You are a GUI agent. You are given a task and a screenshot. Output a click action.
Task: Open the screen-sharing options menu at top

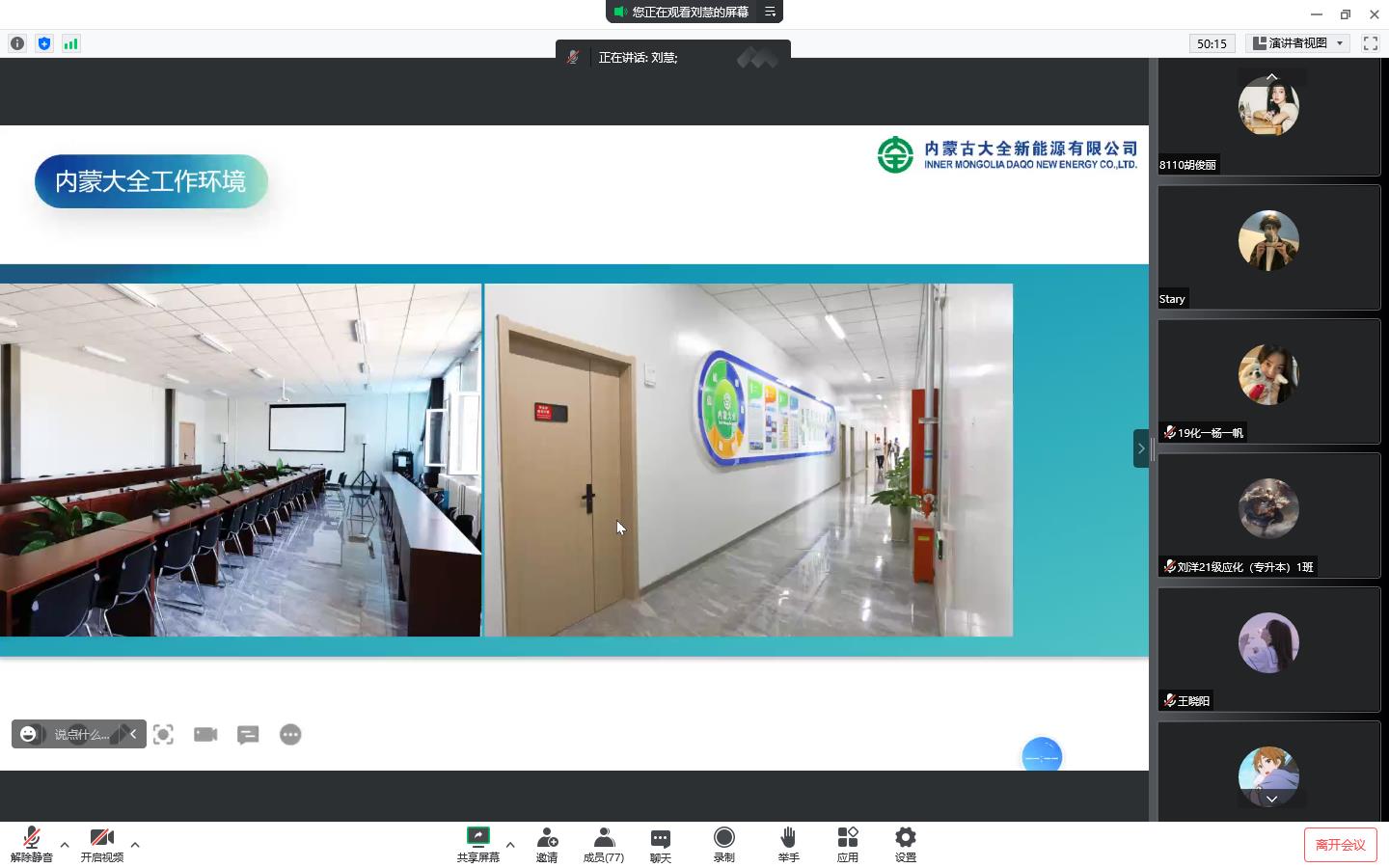(770, 12)
